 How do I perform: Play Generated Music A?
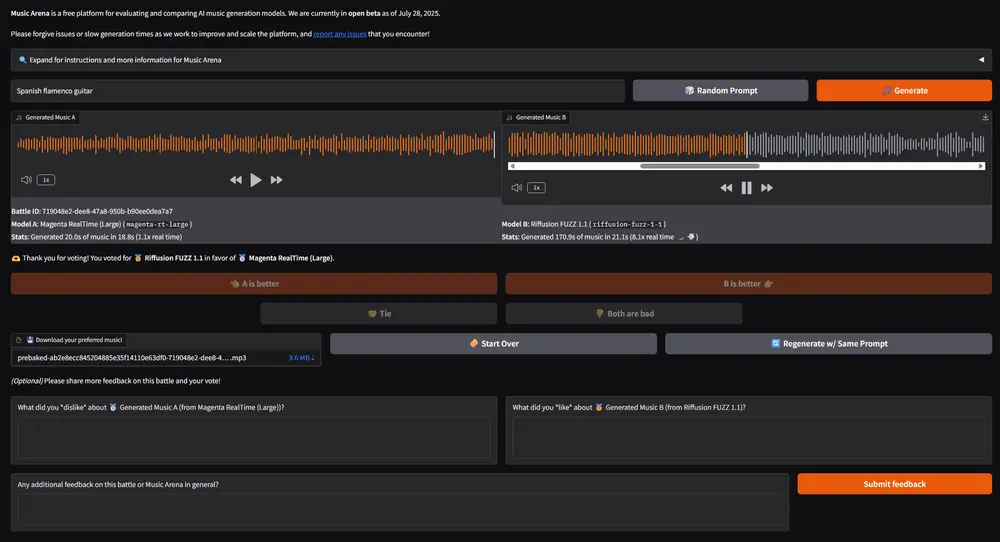(x=256, y=180)
